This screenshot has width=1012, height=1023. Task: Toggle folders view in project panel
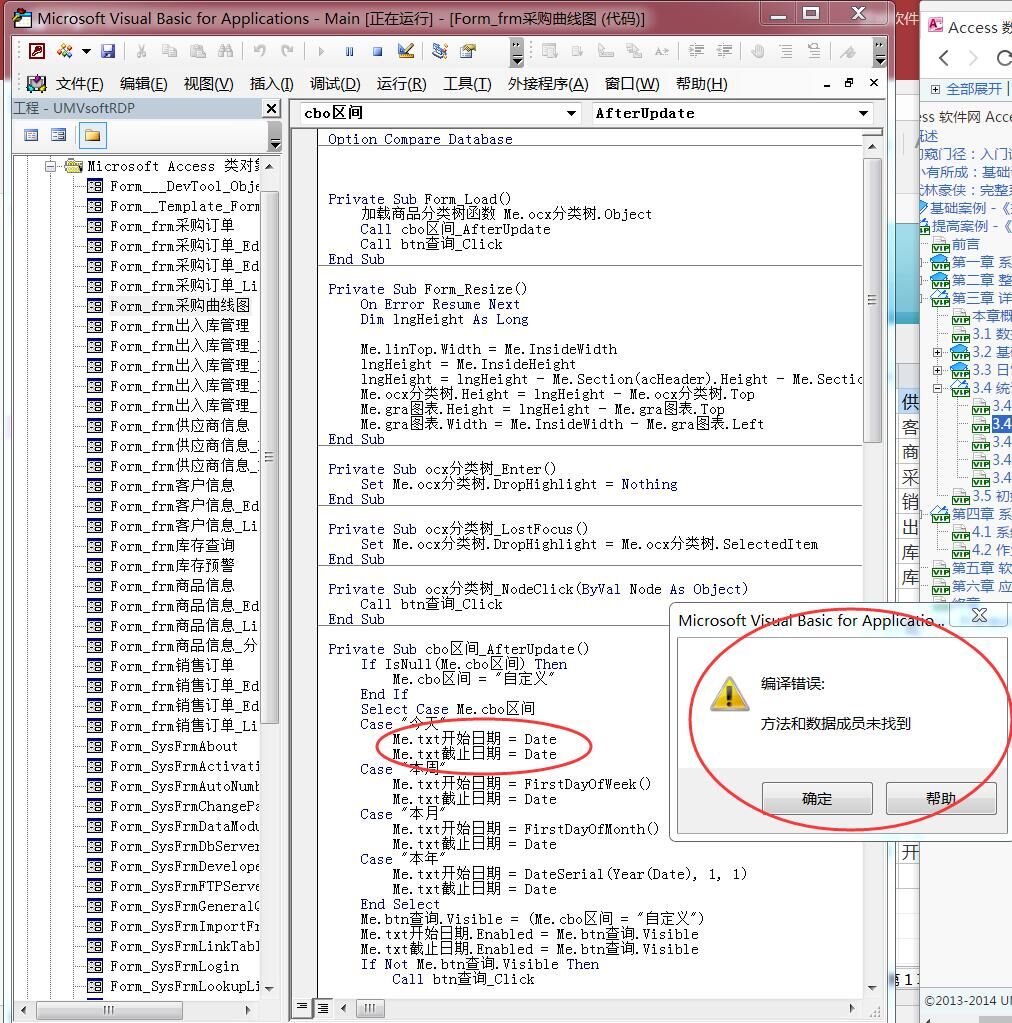pos(92,135)
